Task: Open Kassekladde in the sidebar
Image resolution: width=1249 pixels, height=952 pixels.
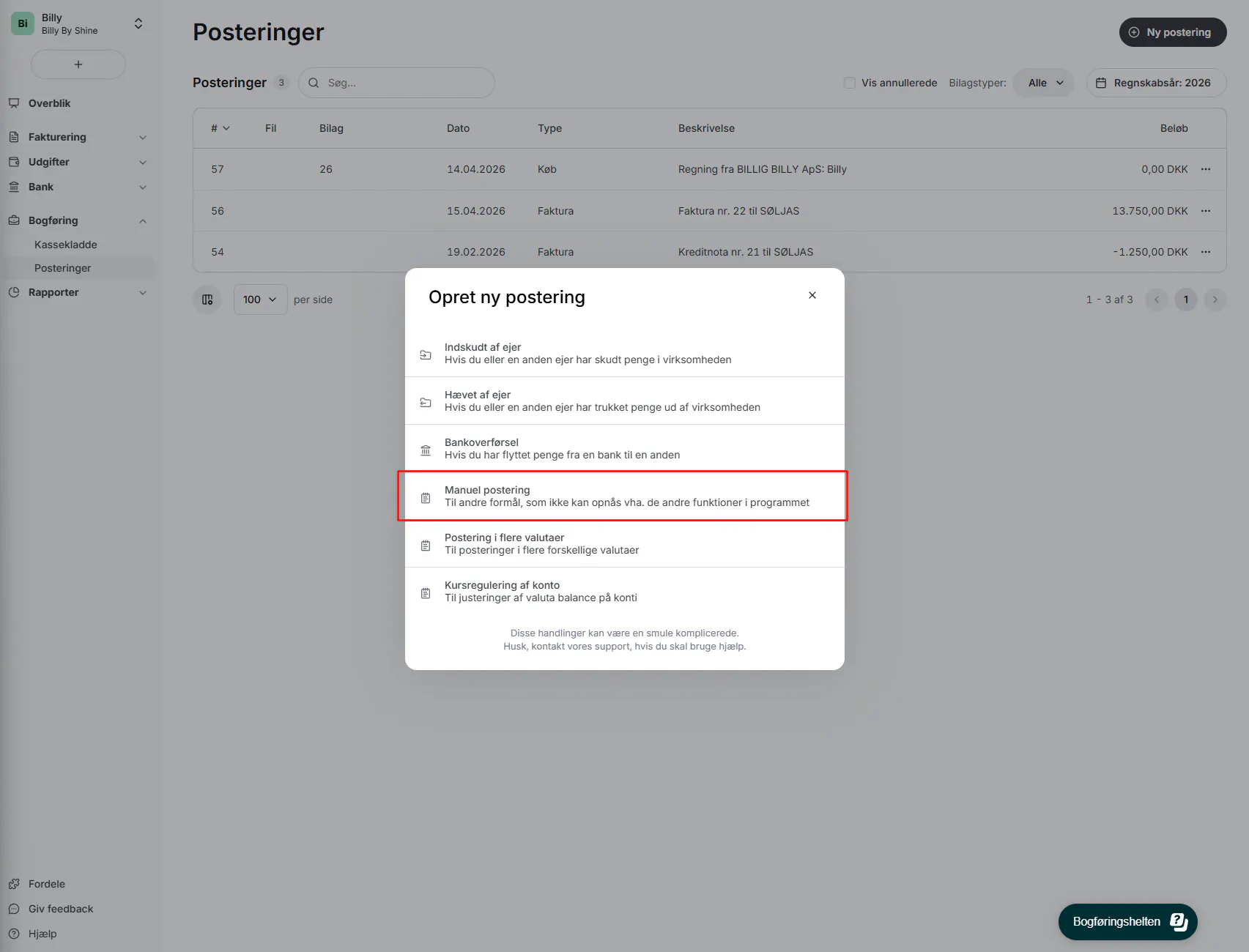Action: (x=66, y=245)
